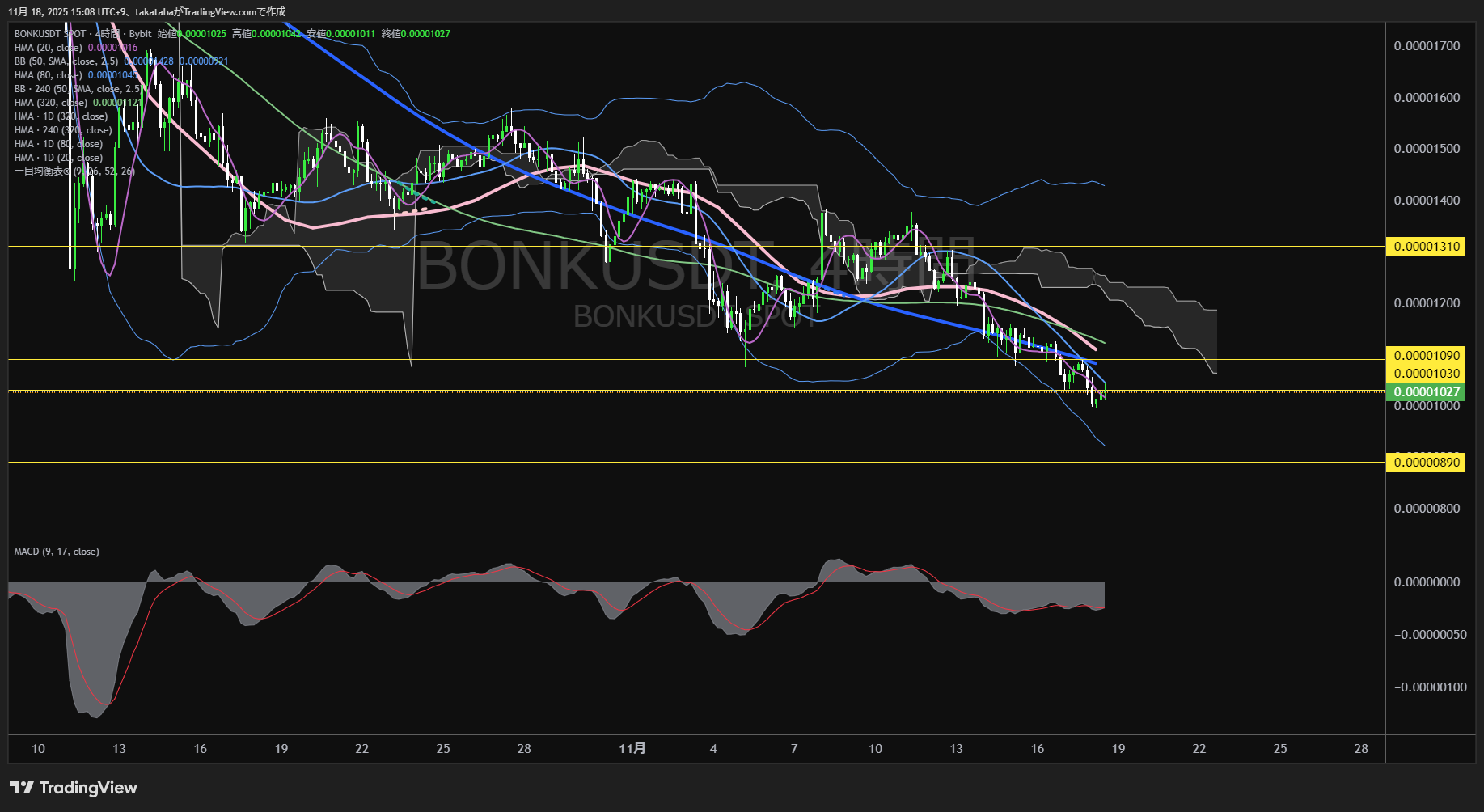1484x812 pixels.
Task: Select the HMA · 1D (80, close) legend
Action: pos(58,144)
